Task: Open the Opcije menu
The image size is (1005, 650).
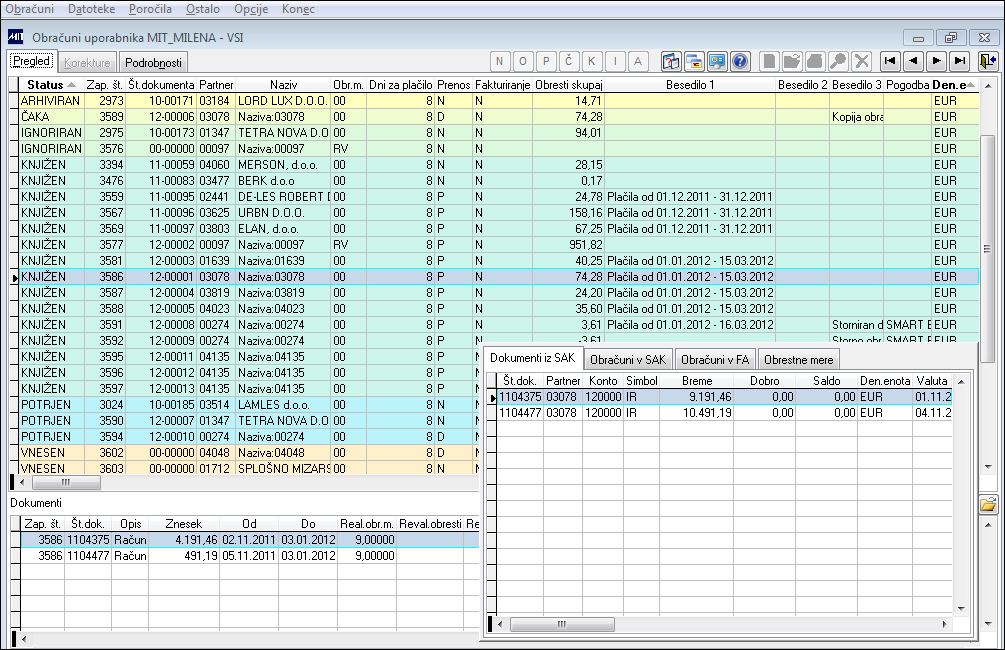Action: pos(251,9)
